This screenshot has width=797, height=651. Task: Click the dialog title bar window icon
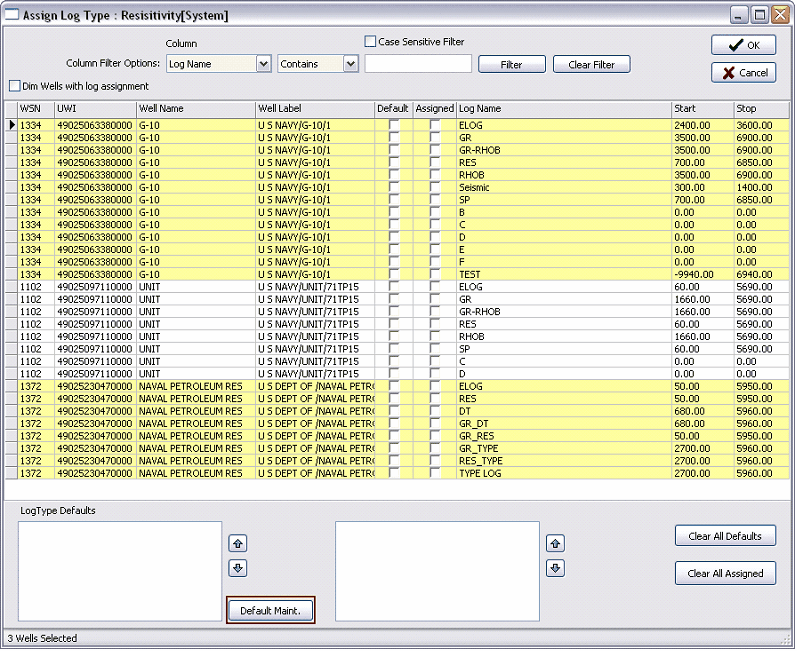pos(12,15)
